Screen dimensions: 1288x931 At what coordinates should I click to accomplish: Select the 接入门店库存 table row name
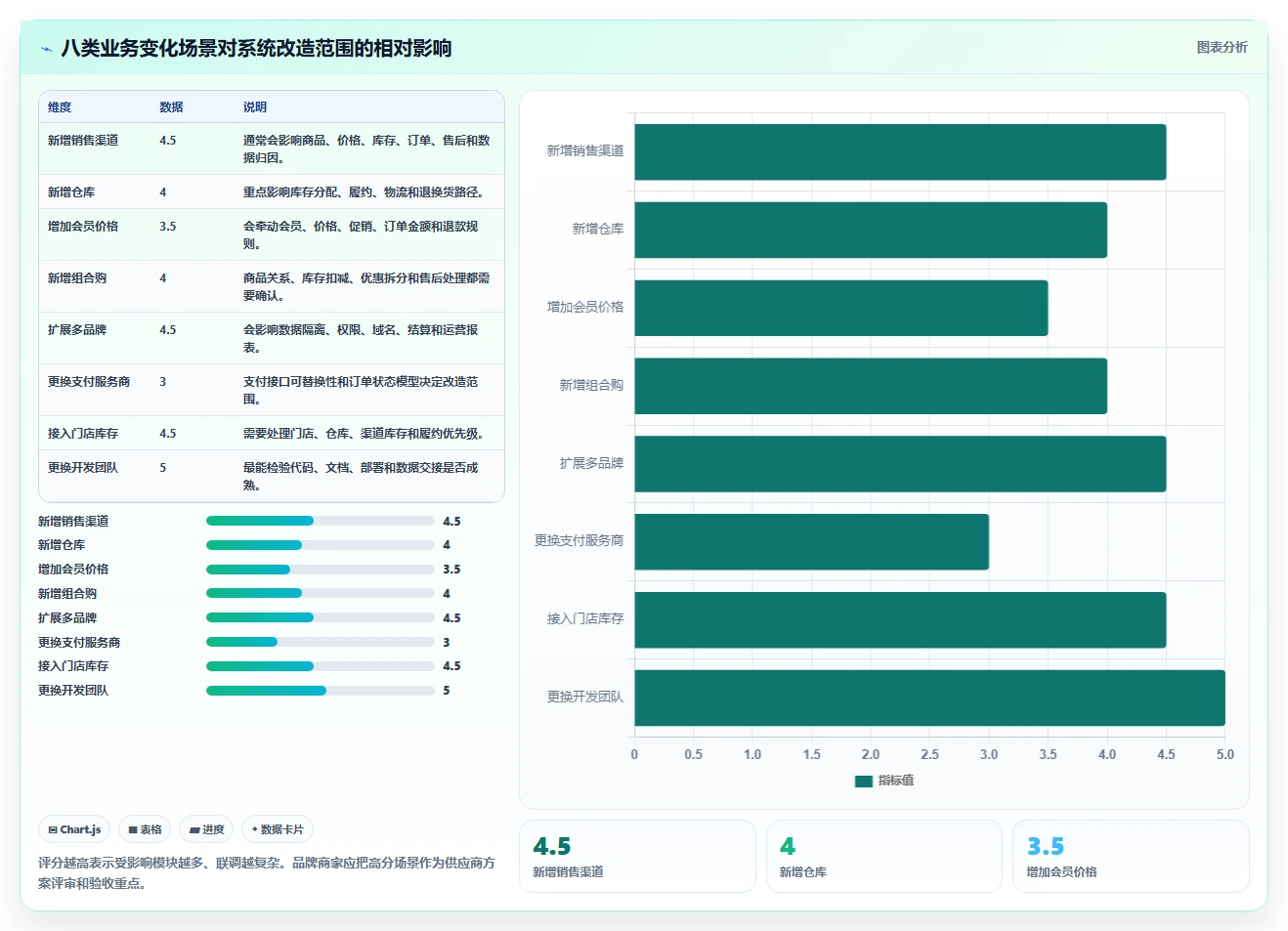pyautogui.click(x=83, y=434)
